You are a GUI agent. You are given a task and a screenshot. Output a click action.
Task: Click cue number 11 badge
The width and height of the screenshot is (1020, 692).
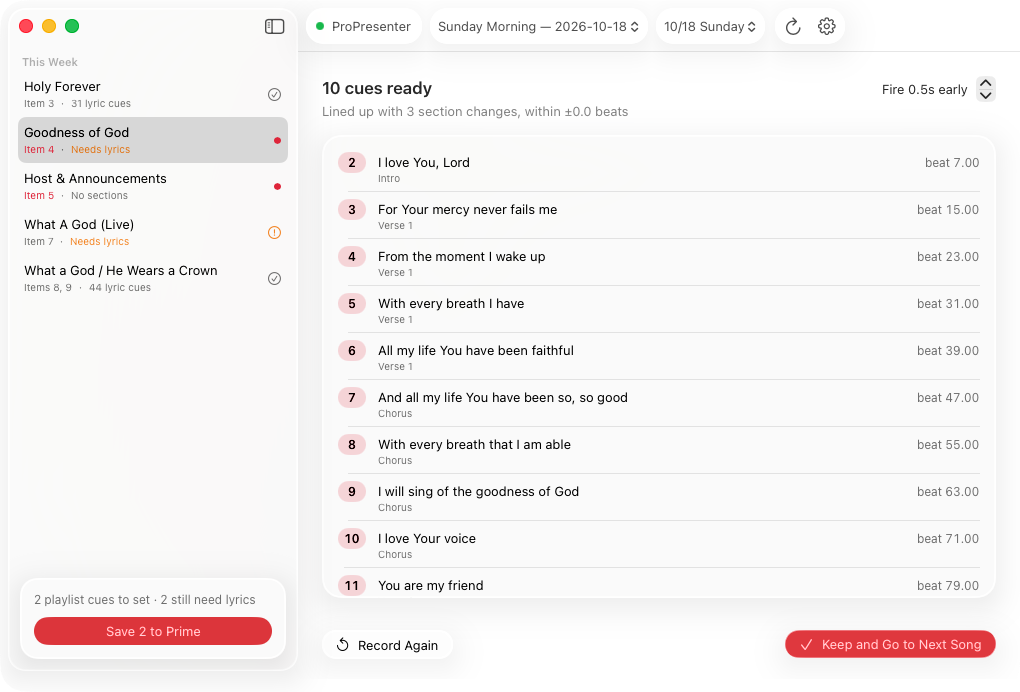point(352,585)
